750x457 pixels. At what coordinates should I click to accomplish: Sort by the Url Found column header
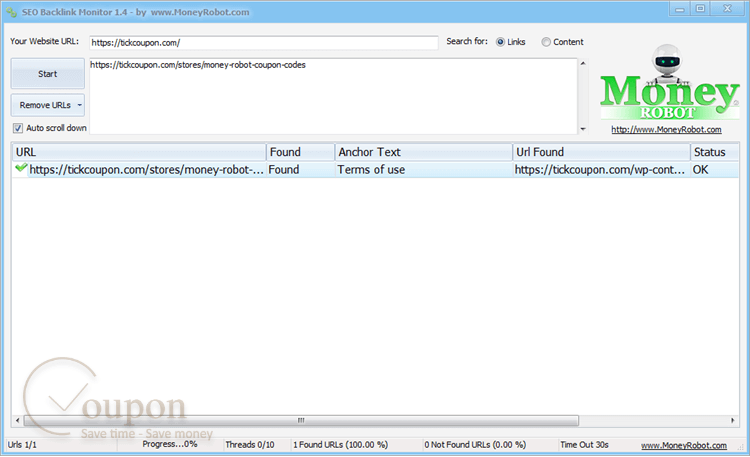point(601,152)
